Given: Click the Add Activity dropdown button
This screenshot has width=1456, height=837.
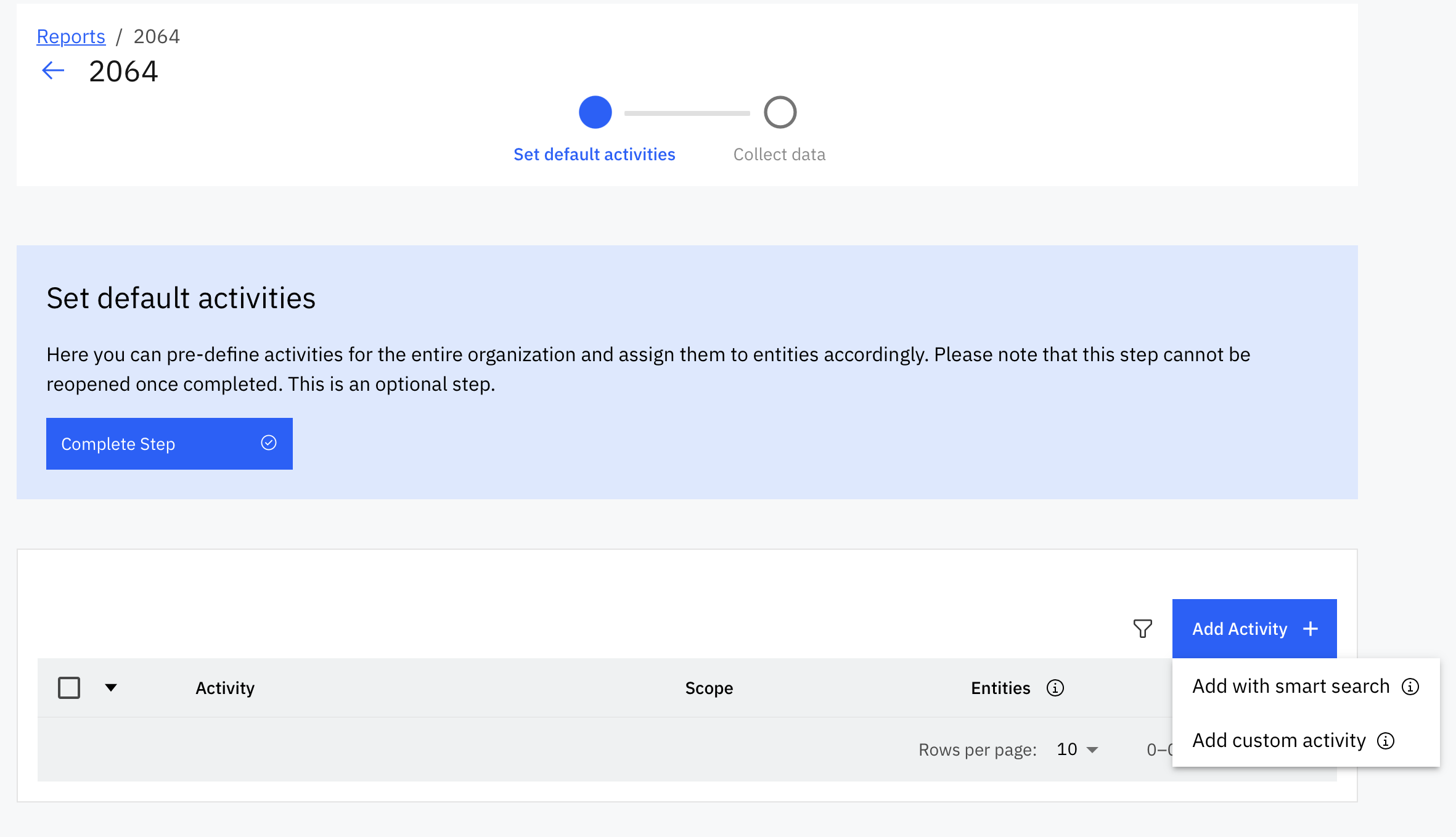Looking at the screenshot, I should (1239, 629).
